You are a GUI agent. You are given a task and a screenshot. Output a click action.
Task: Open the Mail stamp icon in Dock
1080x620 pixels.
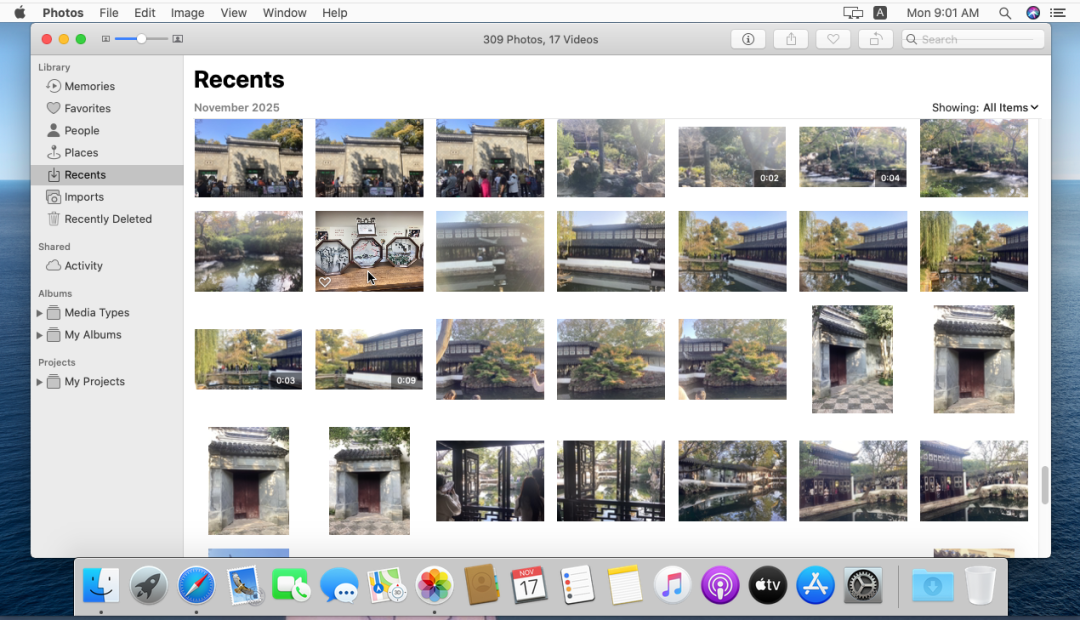pyautogui.click(x=244, y=586)
